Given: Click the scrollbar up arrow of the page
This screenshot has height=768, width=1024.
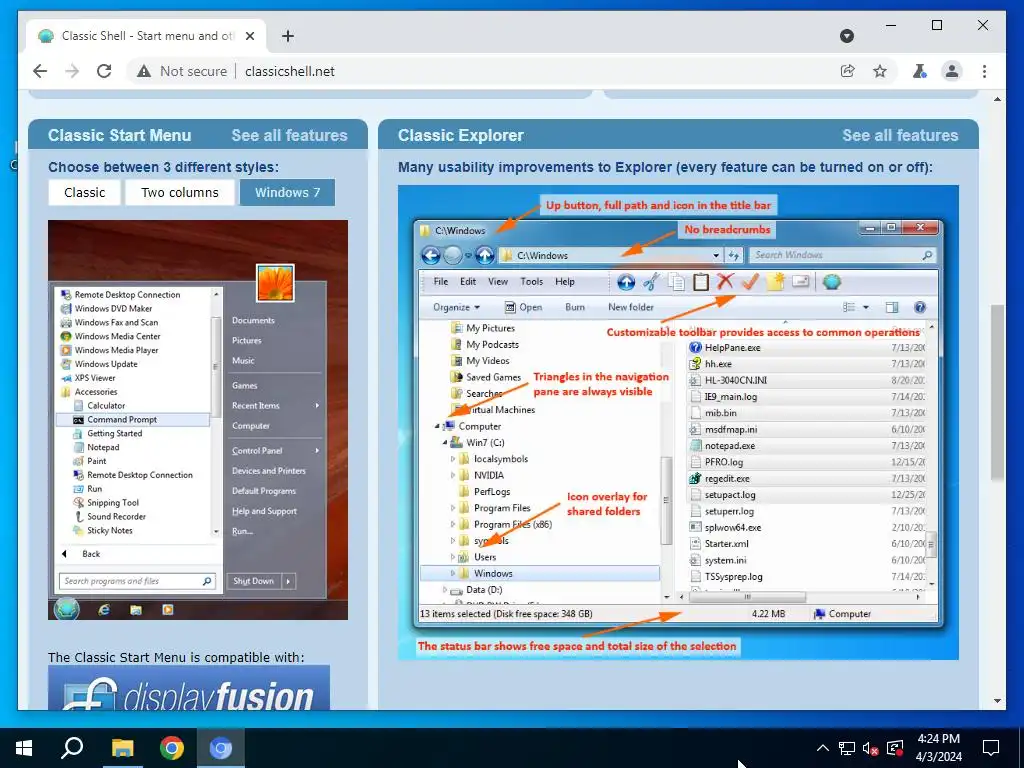Looking at the screenshot, I should tap(997, 99).
